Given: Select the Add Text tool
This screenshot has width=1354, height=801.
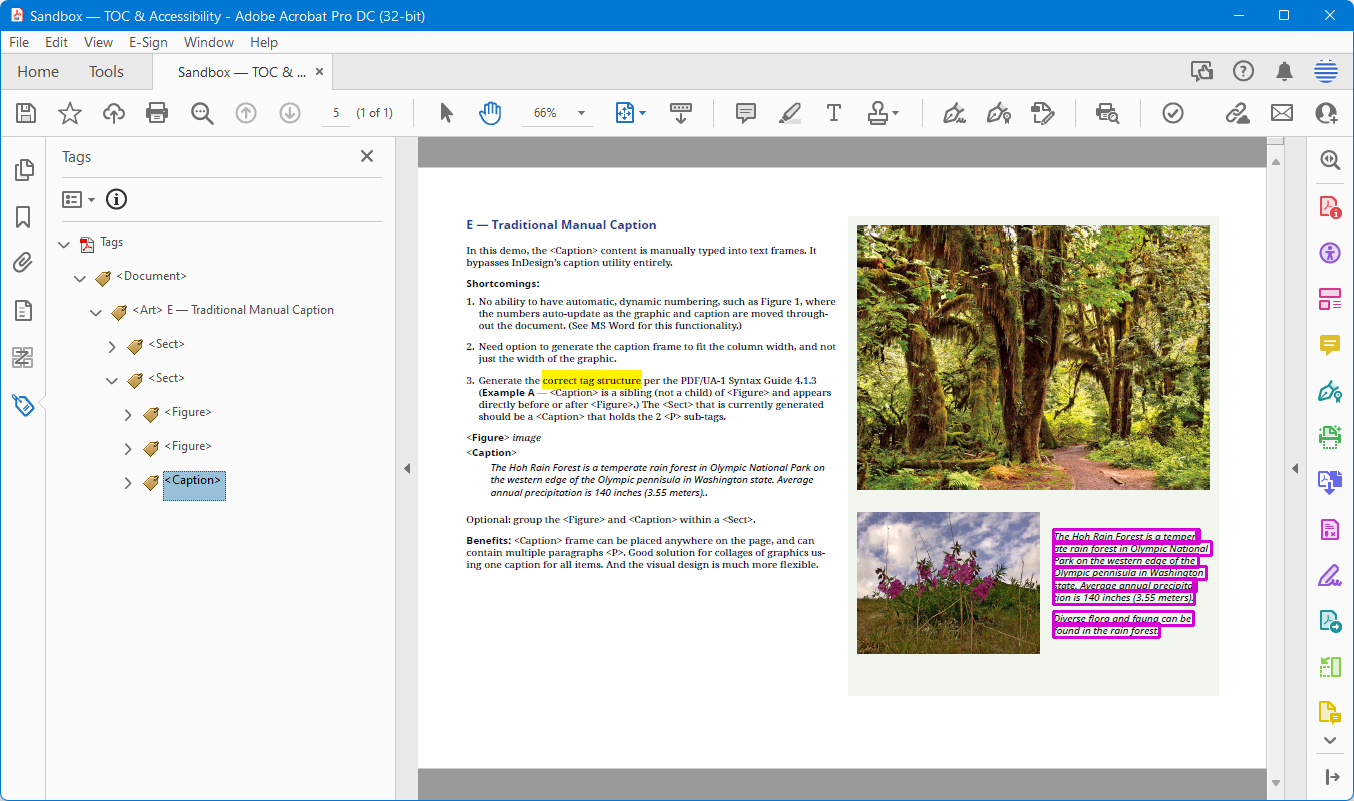Looking at the screenshot, I should point(833,112).
